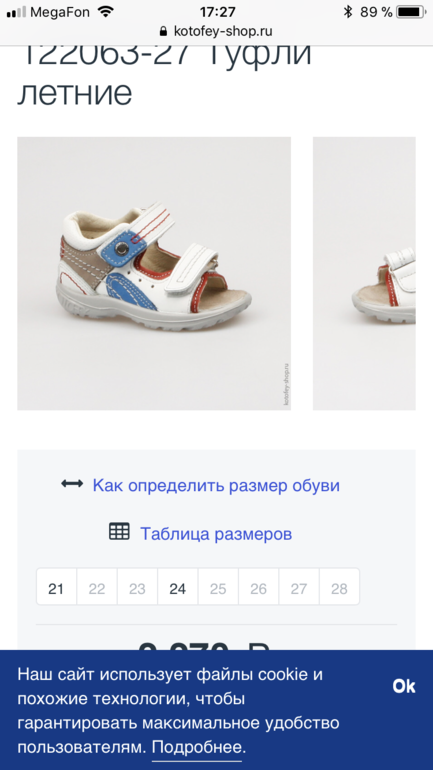
Task: Tap the 17:27 clock in status bar
Action: [x=217, y=12]
